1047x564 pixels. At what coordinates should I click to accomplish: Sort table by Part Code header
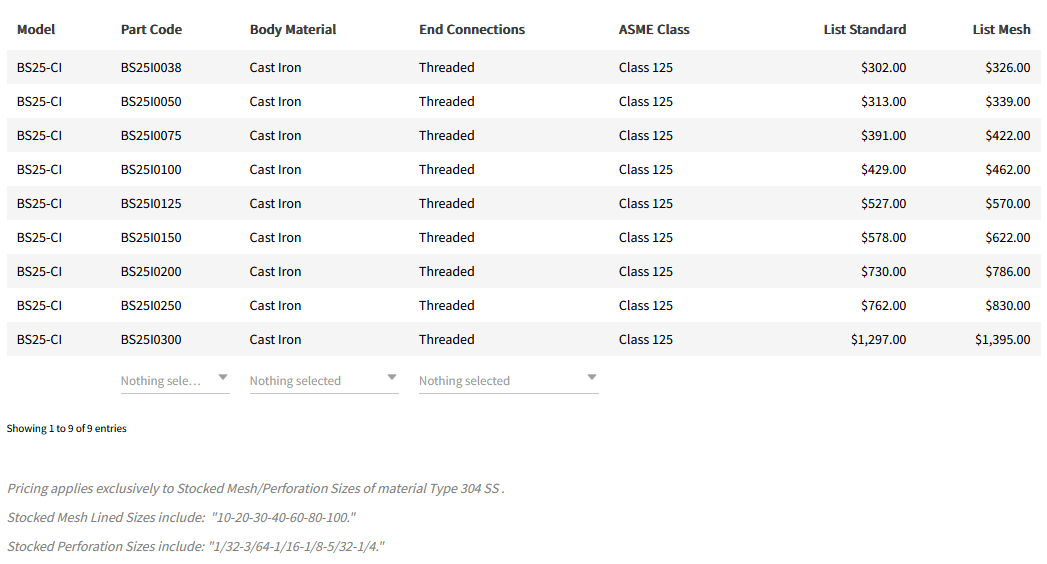point(151,30)
